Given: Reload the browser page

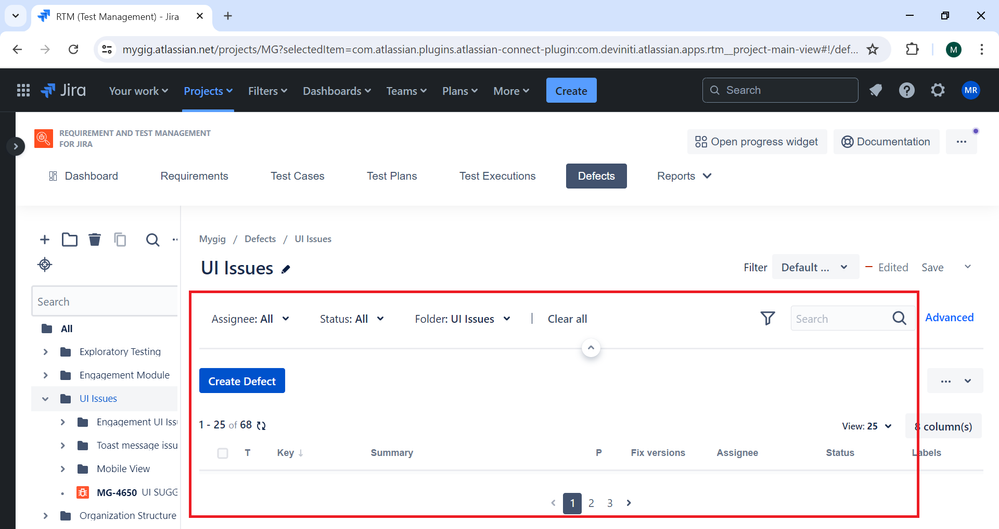Looking at the screenshot, I should click(x=73, y=49).
